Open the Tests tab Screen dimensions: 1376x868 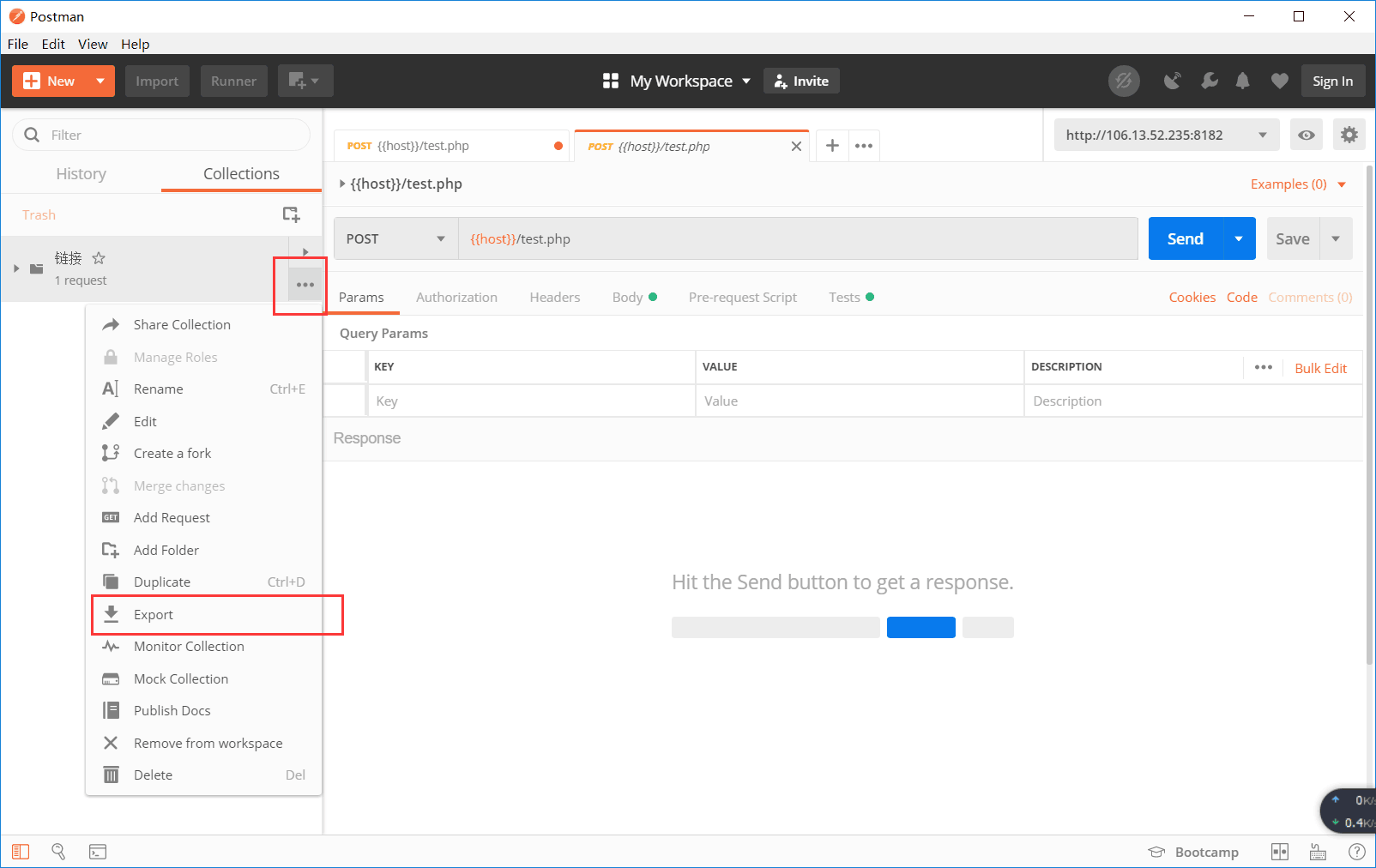click(x=851, y=297)
